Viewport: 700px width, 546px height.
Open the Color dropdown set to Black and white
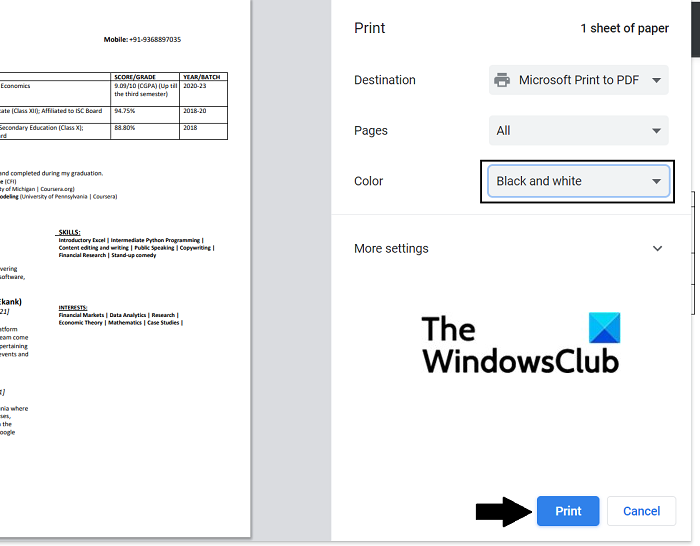[x=579, y=181]
